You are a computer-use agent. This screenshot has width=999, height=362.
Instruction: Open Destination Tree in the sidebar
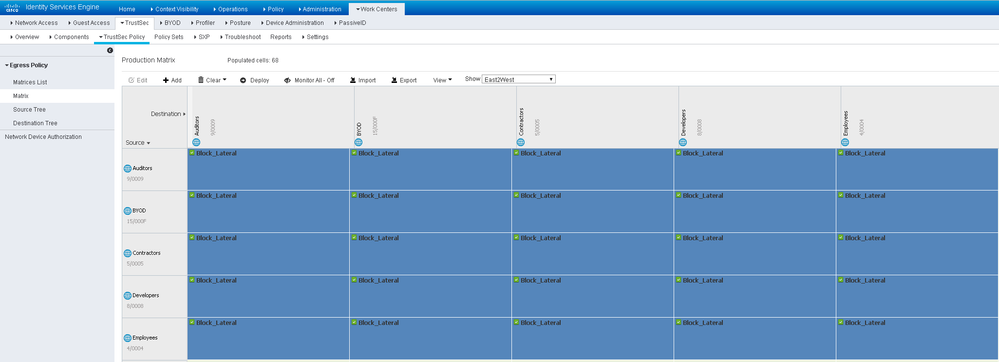[35, 123]
